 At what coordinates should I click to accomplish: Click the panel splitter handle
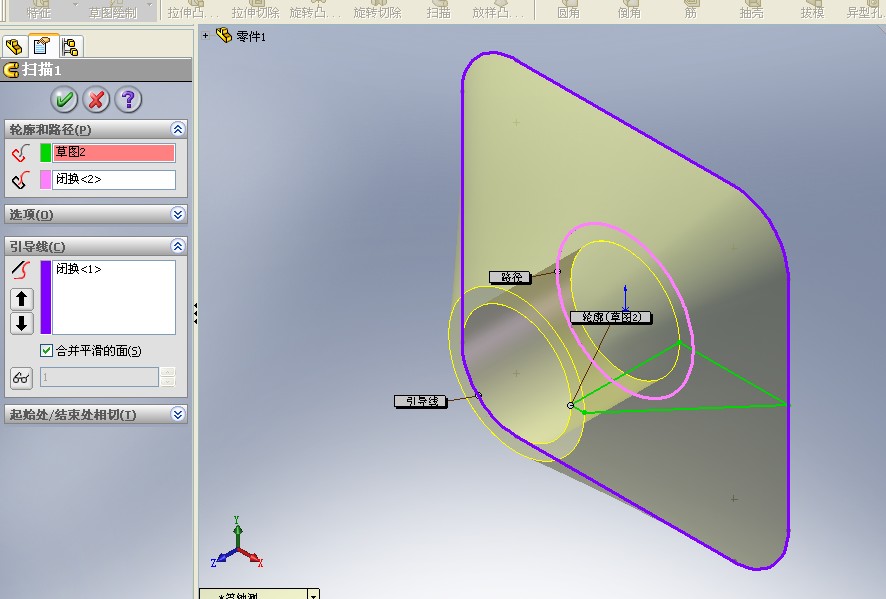[x=196, y=313]
